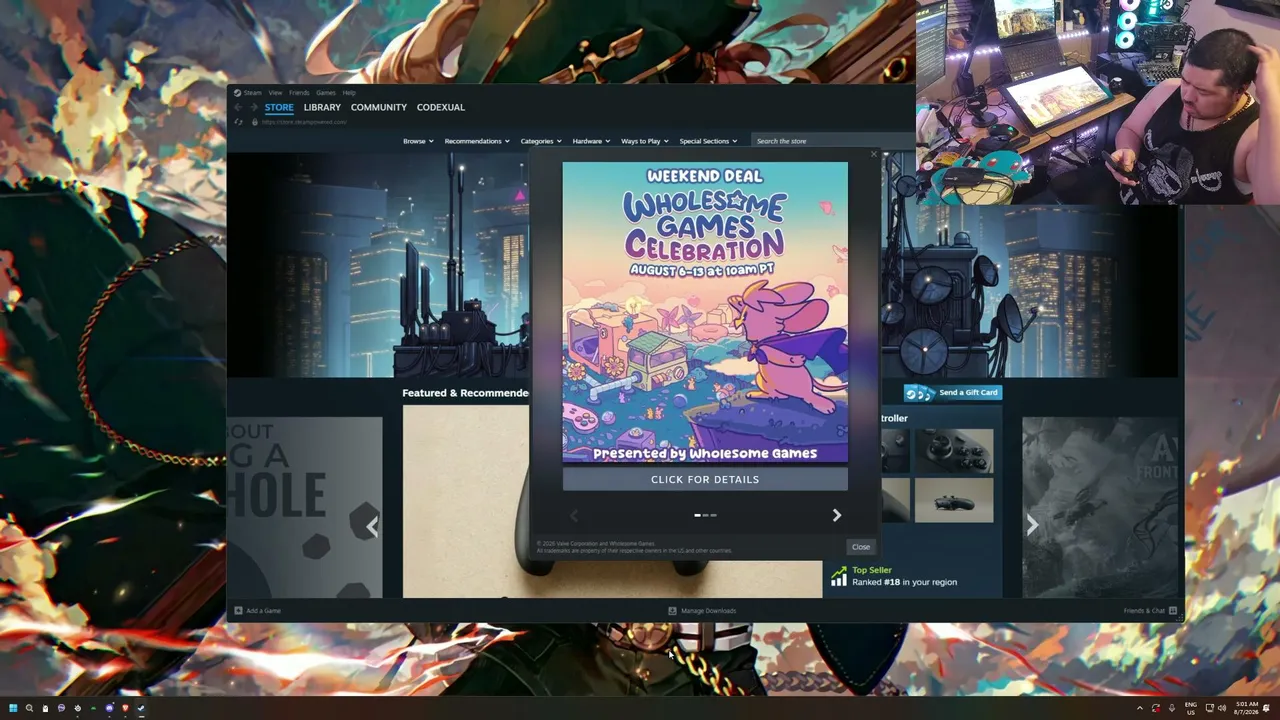
Task: Open the Wholesome Games Celebration banner
Action: [x=705, y=313]
